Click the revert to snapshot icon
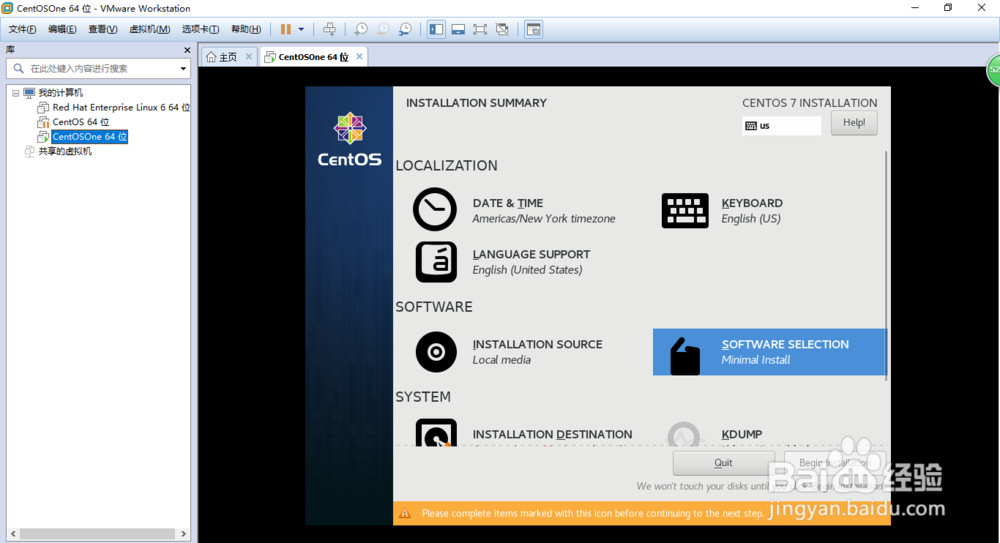This screenshot has height=543, width=1000. coord(383,29)
